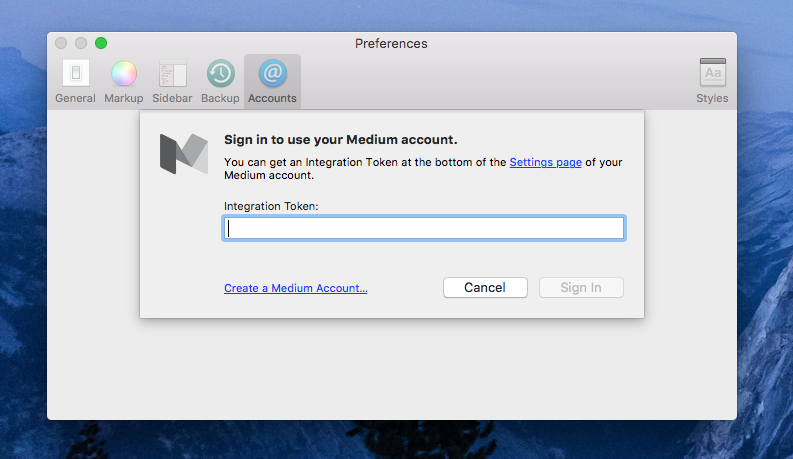Cancel the Medium sign-in dialog
This screenshot has height=459, width=793.
click(485, 288)
